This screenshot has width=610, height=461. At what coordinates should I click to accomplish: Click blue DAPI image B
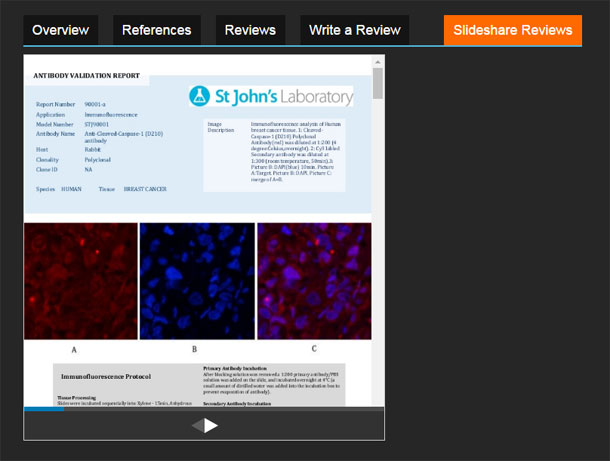click(x=197, y=281)
